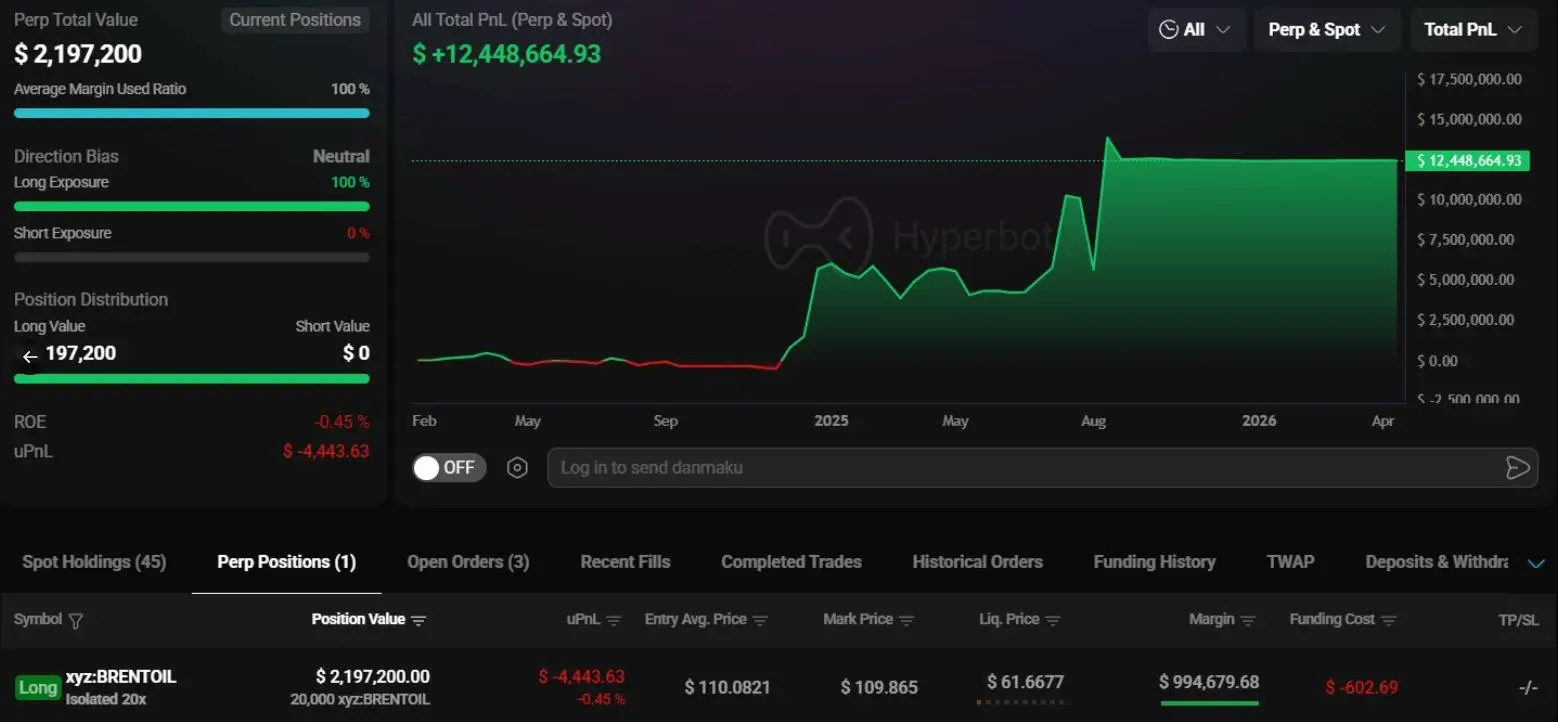Click the mark price $ 109.865 cell

(879, 688)
